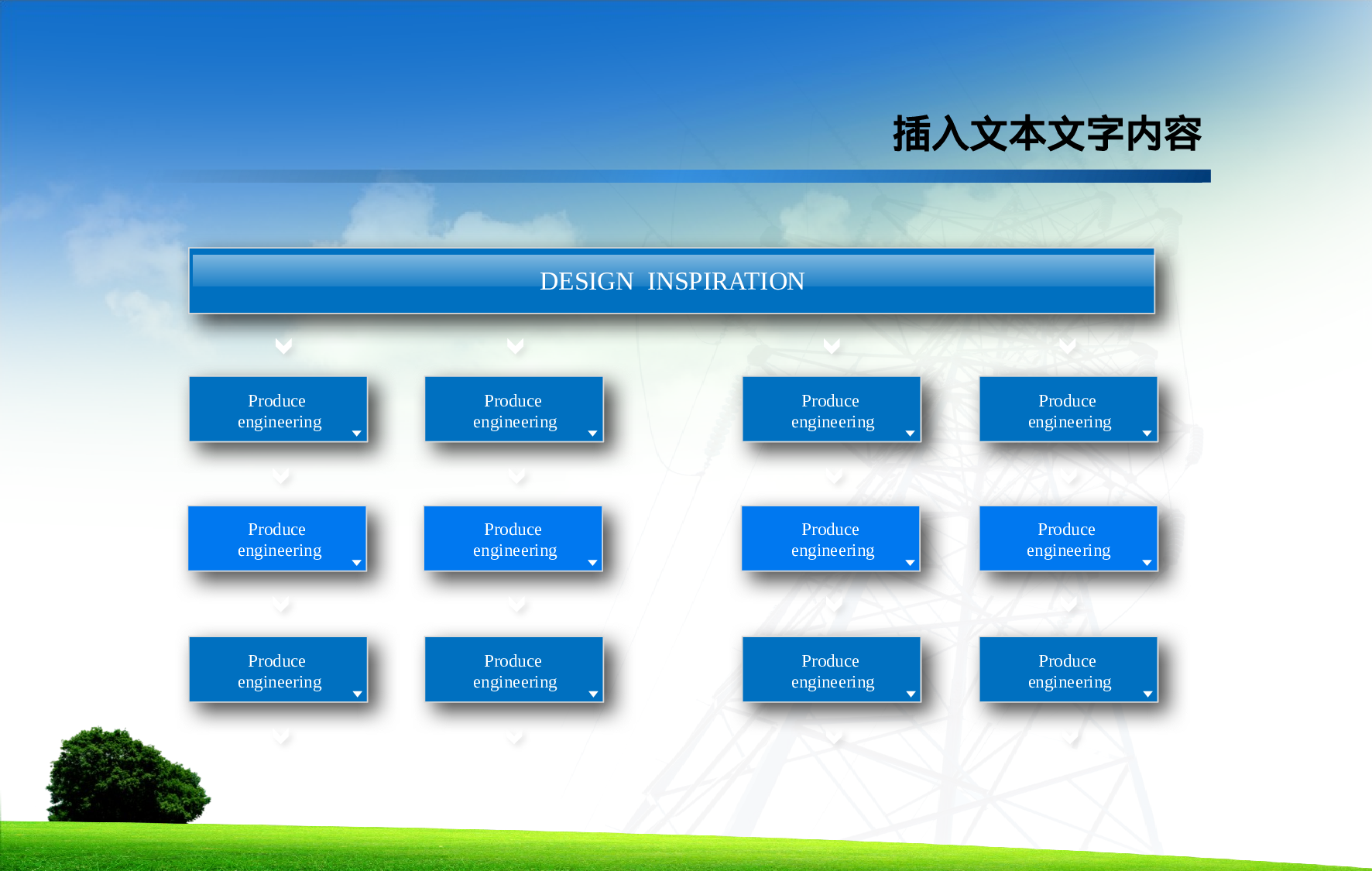Click the chevron below the bottom-left Produce engineering box
The width and height of the screenshot is (1372, 871).
point(281,736)
